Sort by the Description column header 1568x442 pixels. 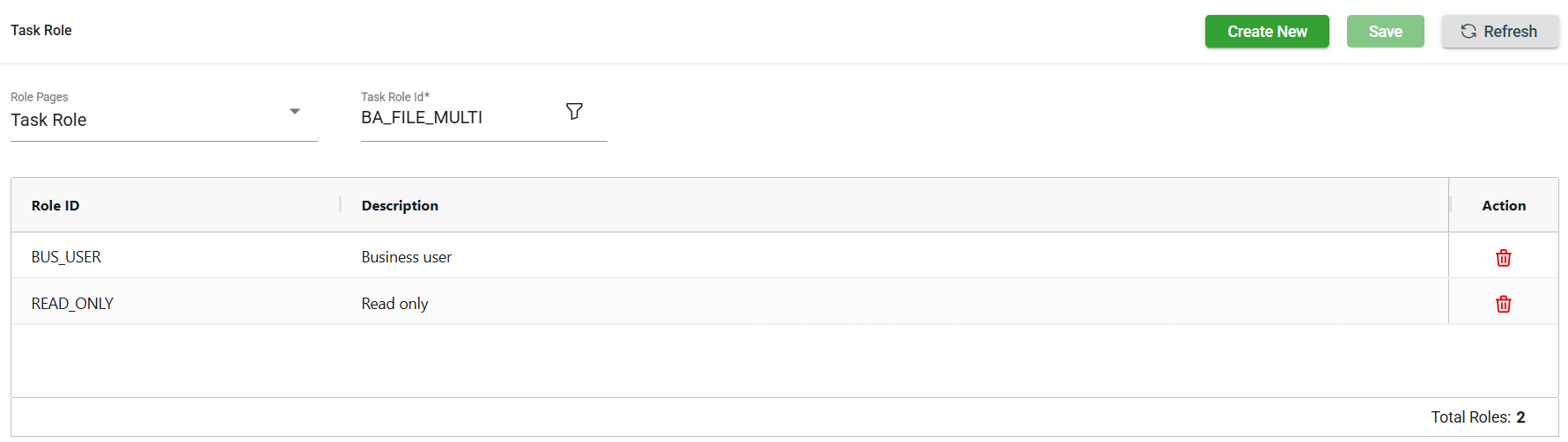coord(400,206)
